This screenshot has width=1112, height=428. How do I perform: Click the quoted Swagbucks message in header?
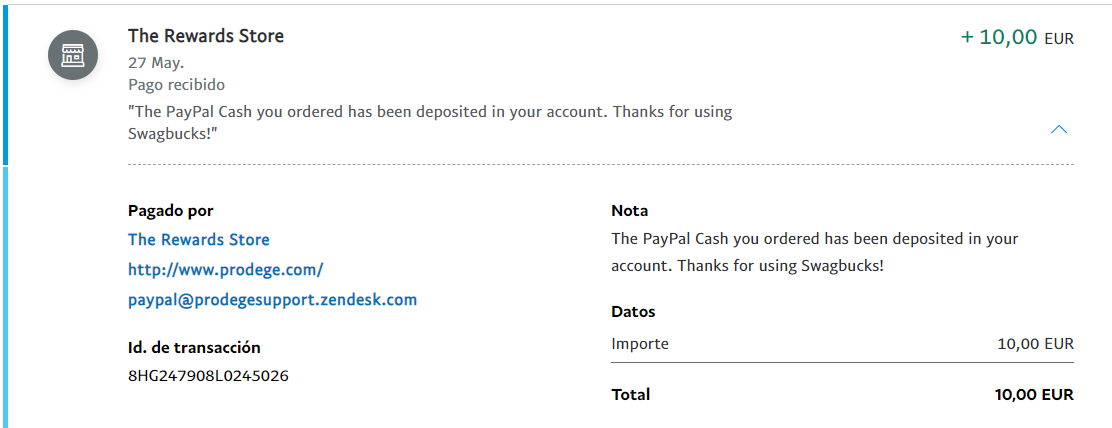point(430,123)
